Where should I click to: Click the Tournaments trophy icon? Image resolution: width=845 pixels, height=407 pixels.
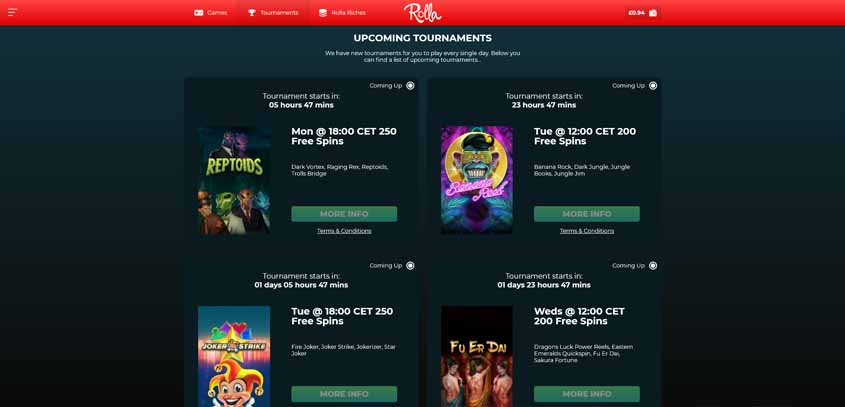pyautogui.click(x=252, y=12)
